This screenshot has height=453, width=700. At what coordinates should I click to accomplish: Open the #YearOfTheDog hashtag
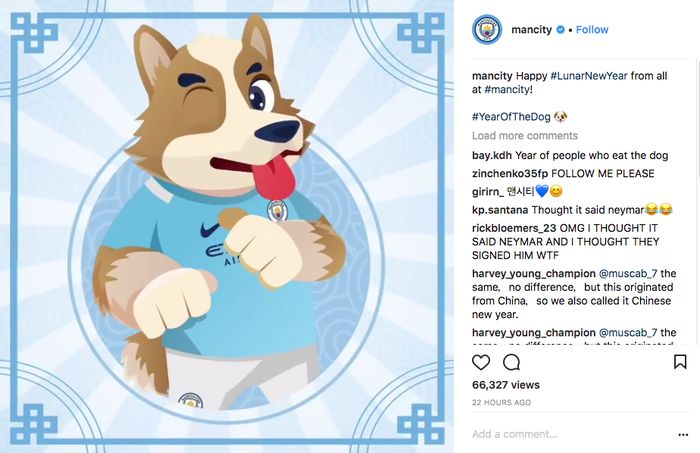coord(511,117)
